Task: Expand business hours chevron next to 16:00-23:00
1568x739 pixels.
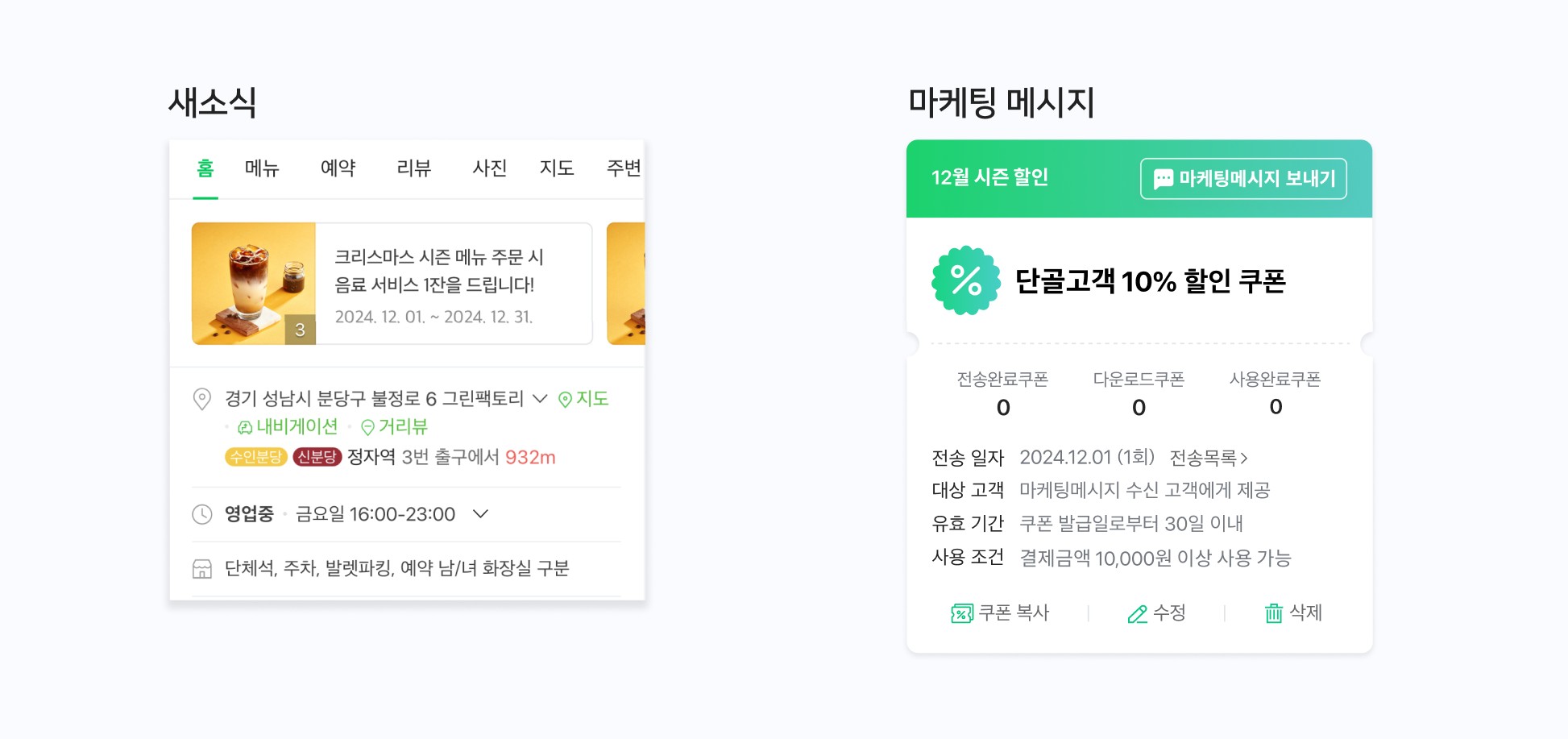Action: click(x=480, y=514)
